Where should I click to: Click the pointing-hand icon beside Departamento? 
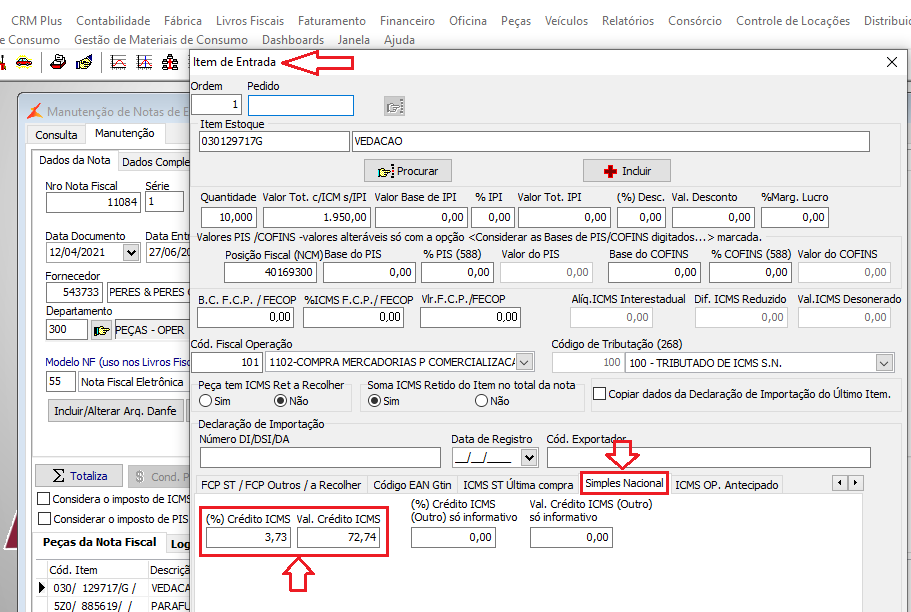(x=101, y=330)
